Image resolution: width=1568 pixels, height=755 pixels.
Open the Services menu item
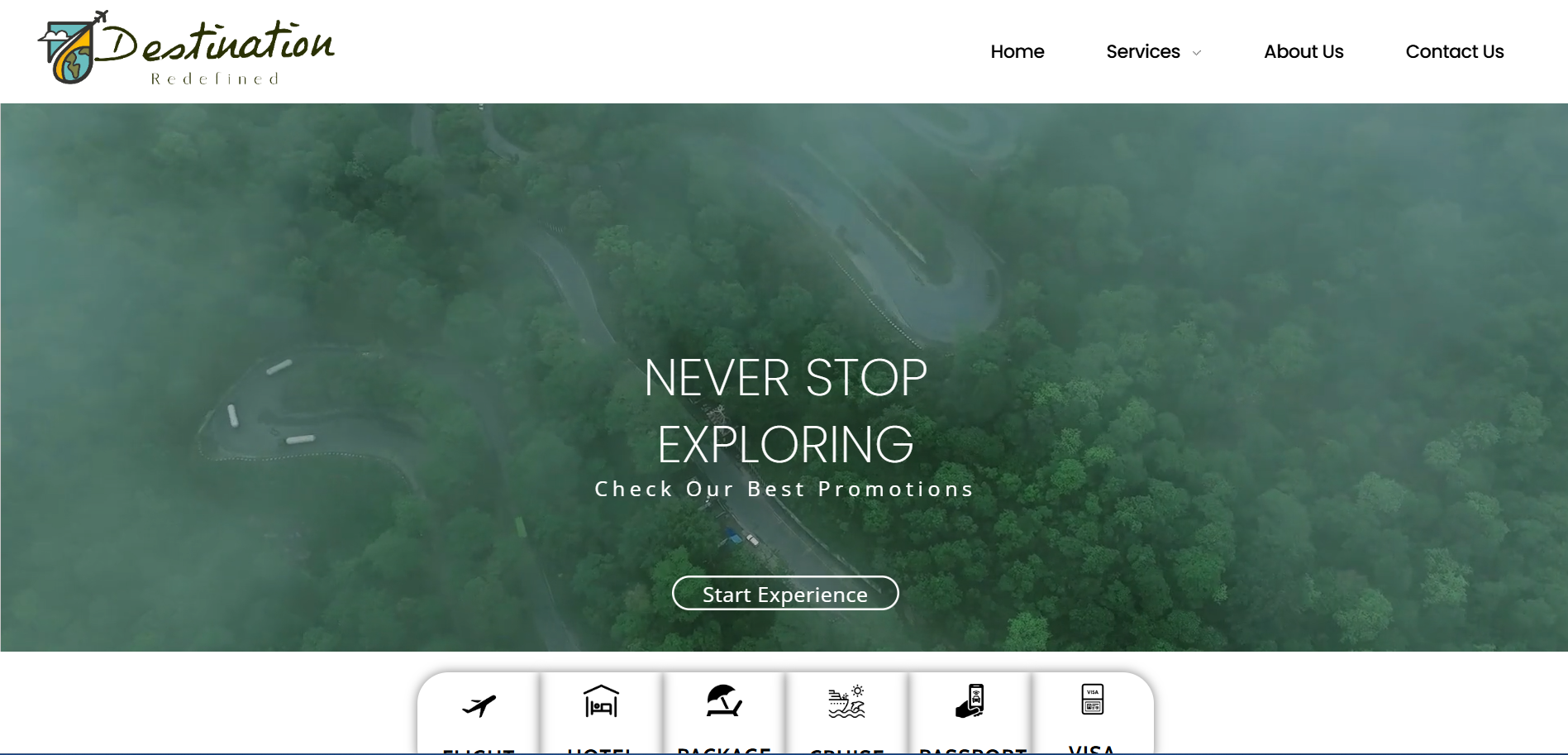coord(1142,51)
